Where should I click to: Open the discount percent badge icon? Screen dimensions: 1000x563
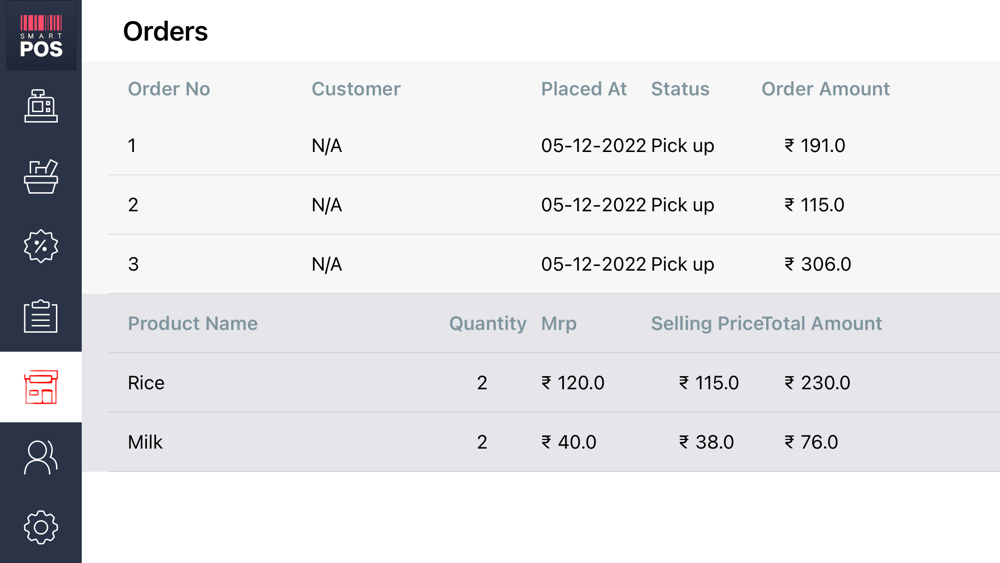[x=41, y=246]
